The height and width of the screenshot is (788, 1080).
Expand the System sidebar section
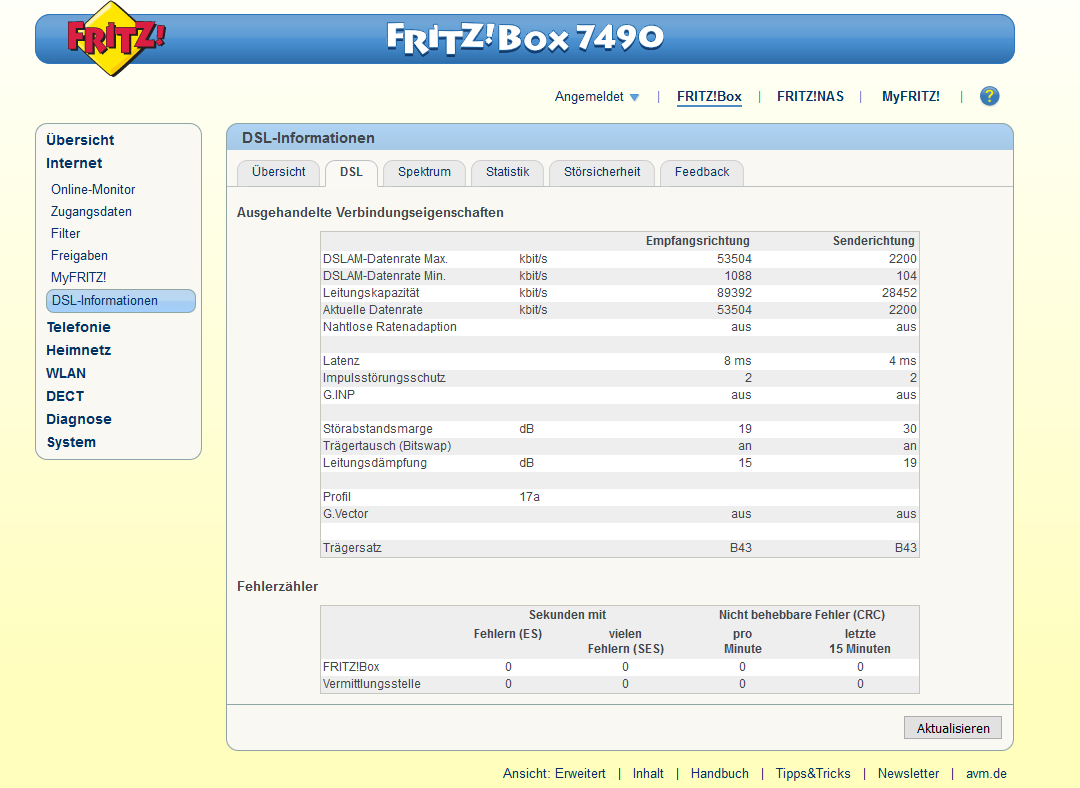(71, 442)
